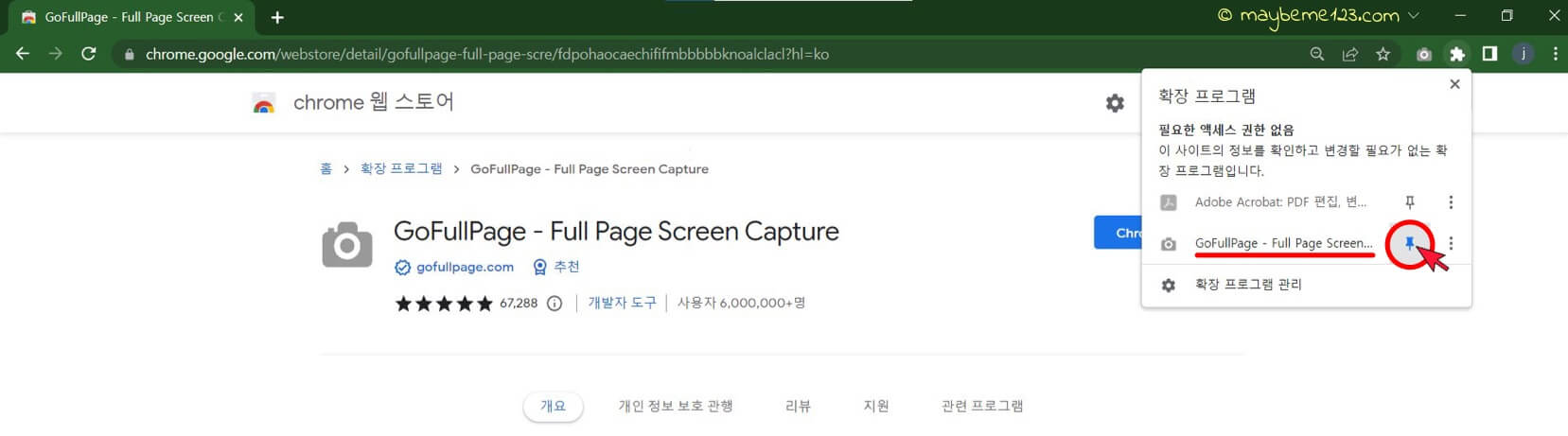The width and height of the screenshot is (1568, 436).
Task: Click the GoFullPage large camera logo
Action: tap(347, 244)
